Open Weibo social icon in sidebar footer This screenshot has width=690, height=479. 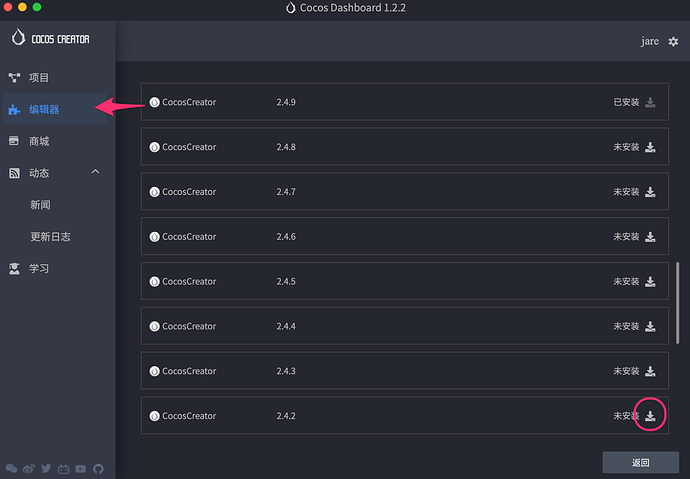[x=29, y=468]
